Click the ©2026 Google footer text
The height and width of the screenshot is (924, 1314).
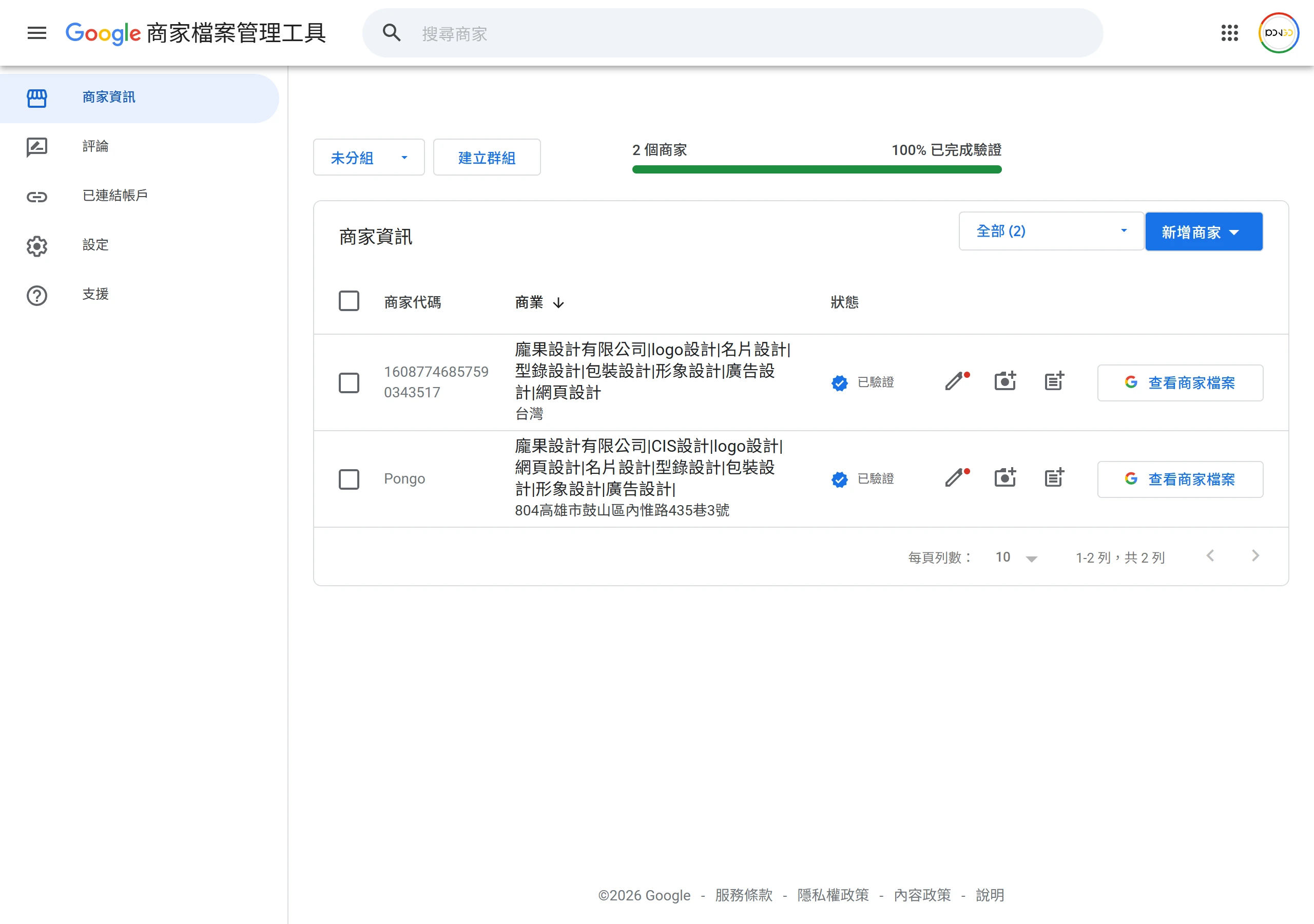[x=644, y=895]
